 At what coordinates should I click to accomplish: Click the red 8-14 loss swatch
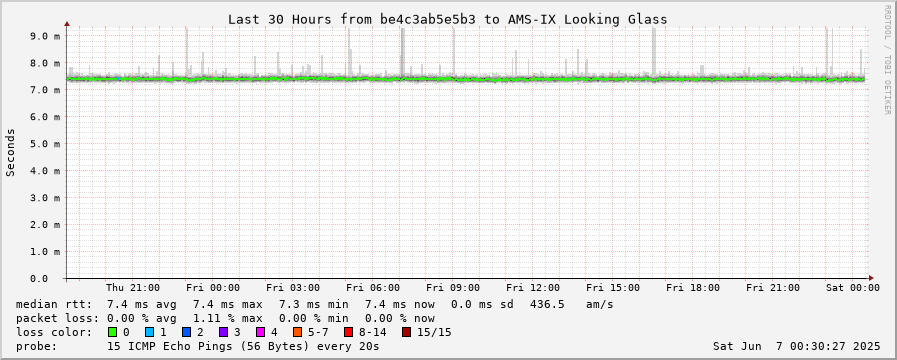348,332
